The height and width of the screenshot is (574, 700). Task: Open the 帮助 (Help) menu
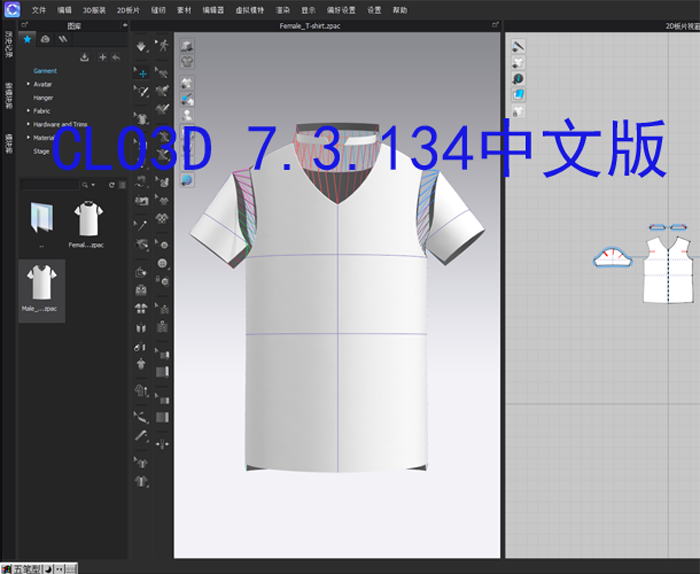(x=400, y=10)
